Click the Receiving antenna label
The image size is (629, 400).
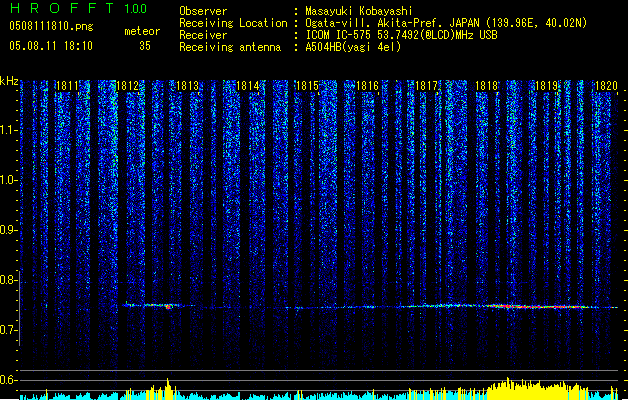click(x=230, y=47)
